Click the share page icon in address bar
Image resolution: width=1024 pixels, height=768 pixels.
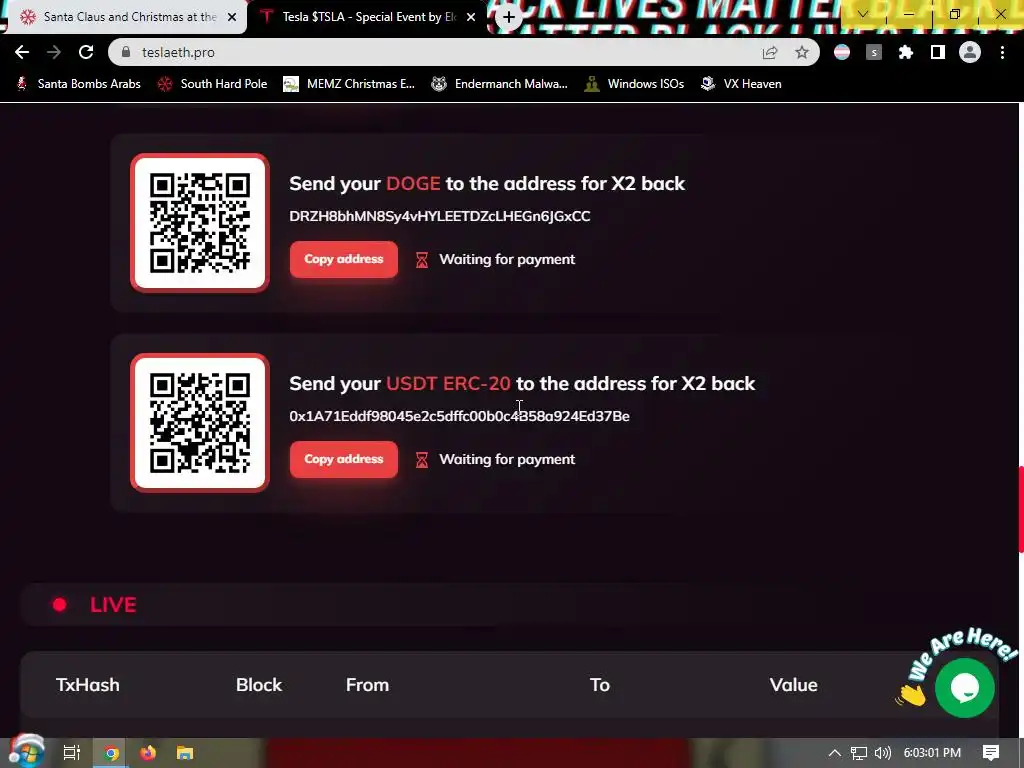tap(770, 52)
